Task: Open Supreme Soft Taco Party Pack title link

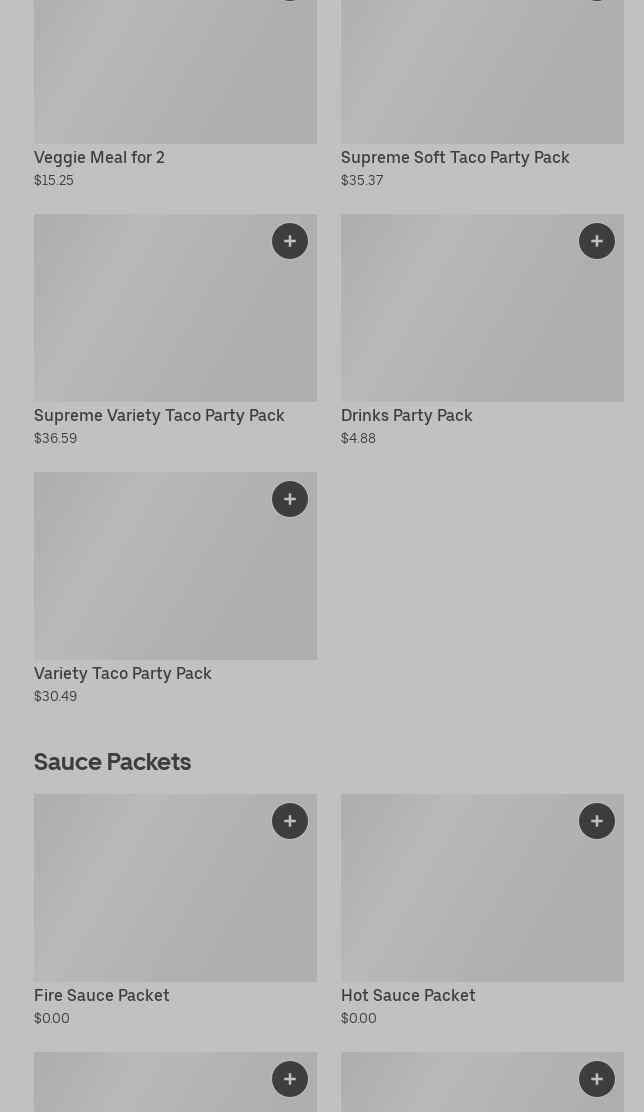Action: coord(455,157)
